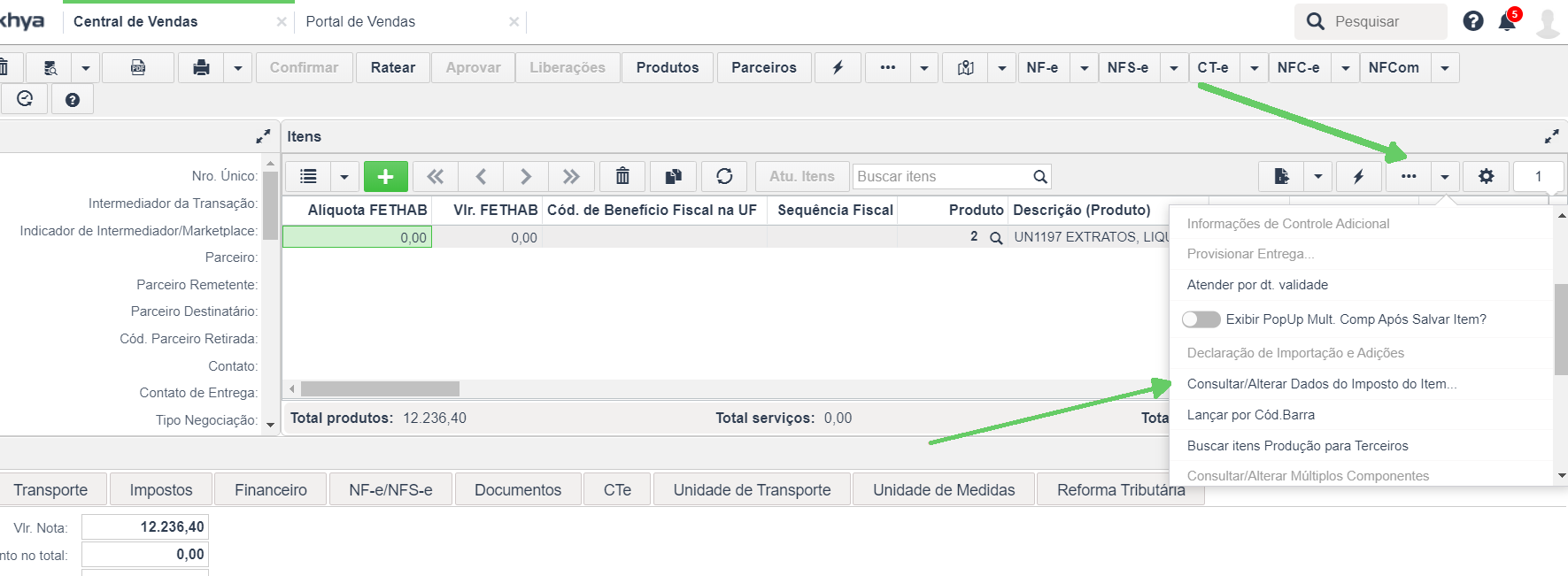
Task: Expand the CT-e dropdown arrow
Action: [x=1255, y=67]
